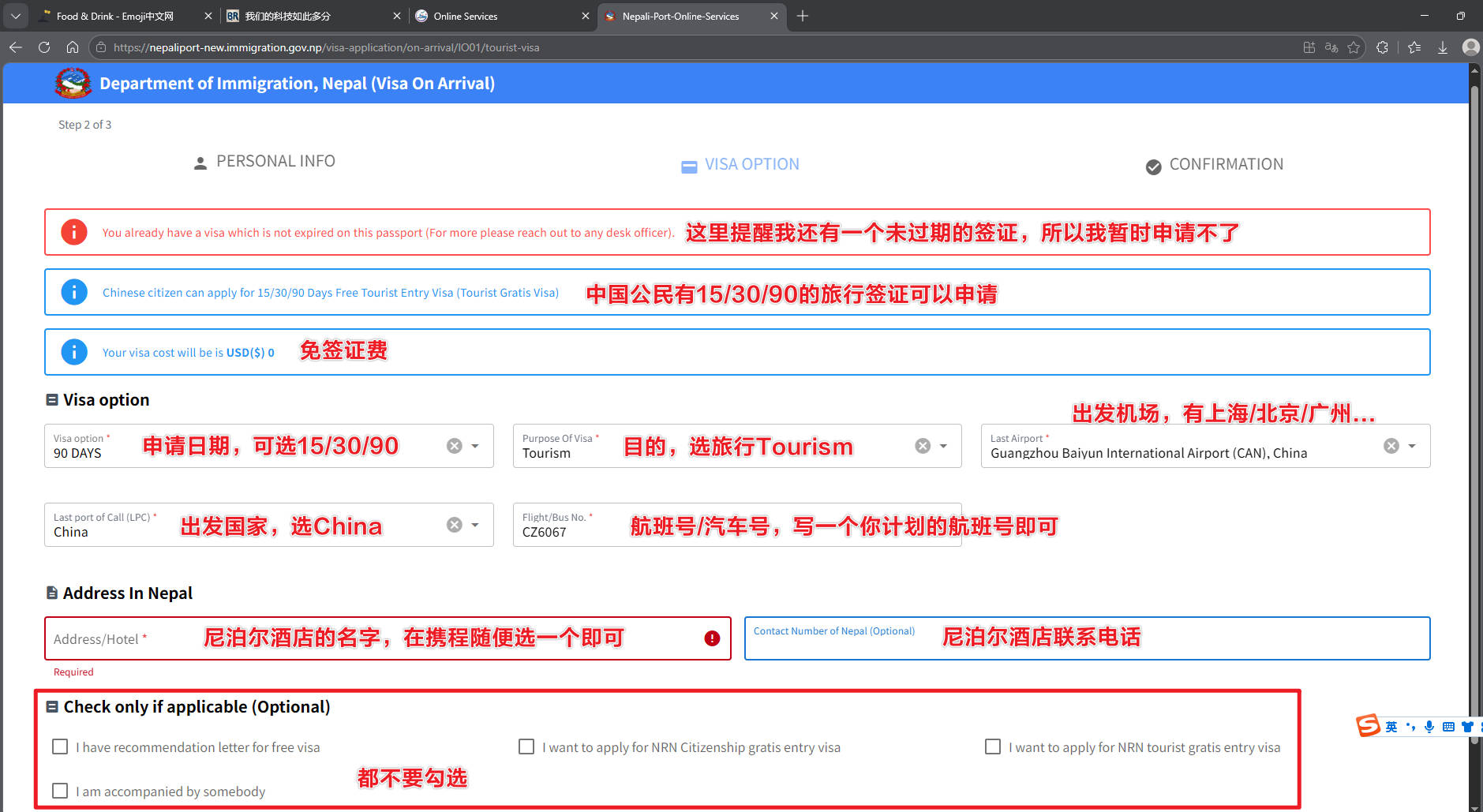Expand the Visa option dropdown
1483x812 pixels.
click(474, 446)
